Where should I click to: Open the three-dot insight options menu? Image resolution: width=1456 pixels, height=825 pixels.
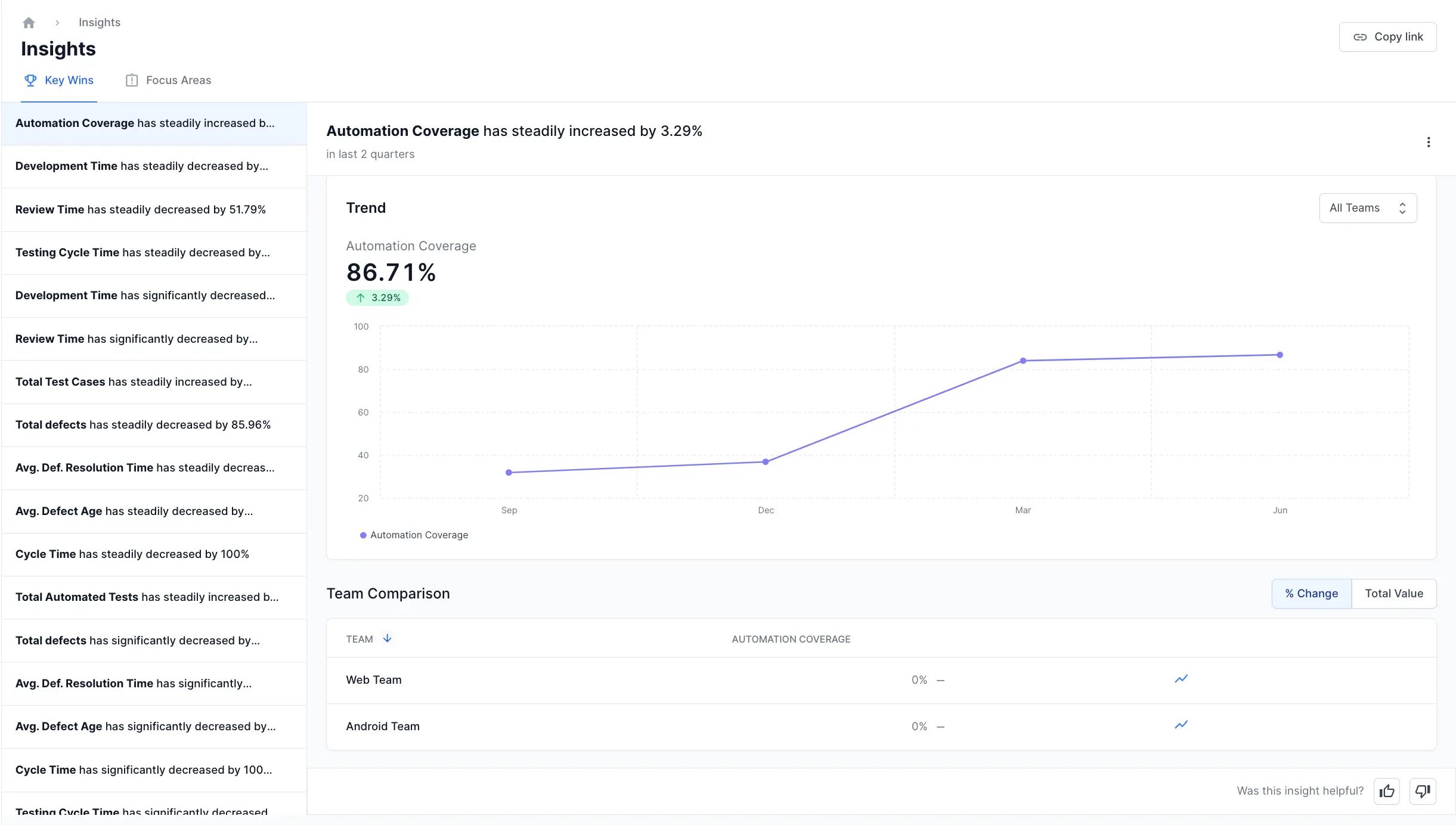pos(1428,142)
